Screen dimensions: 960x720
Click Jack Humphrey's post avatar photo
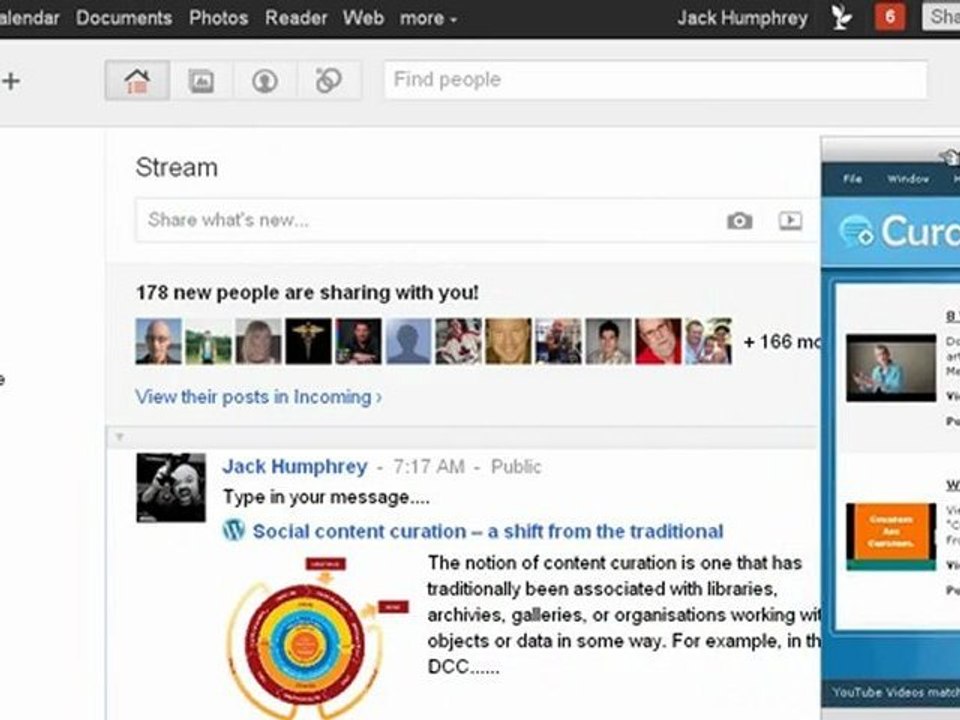pos(171,488)
